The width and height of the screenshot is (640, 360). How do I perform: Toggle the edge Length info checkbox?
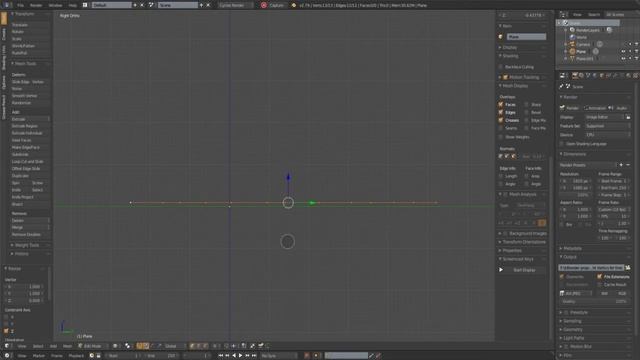501,176
